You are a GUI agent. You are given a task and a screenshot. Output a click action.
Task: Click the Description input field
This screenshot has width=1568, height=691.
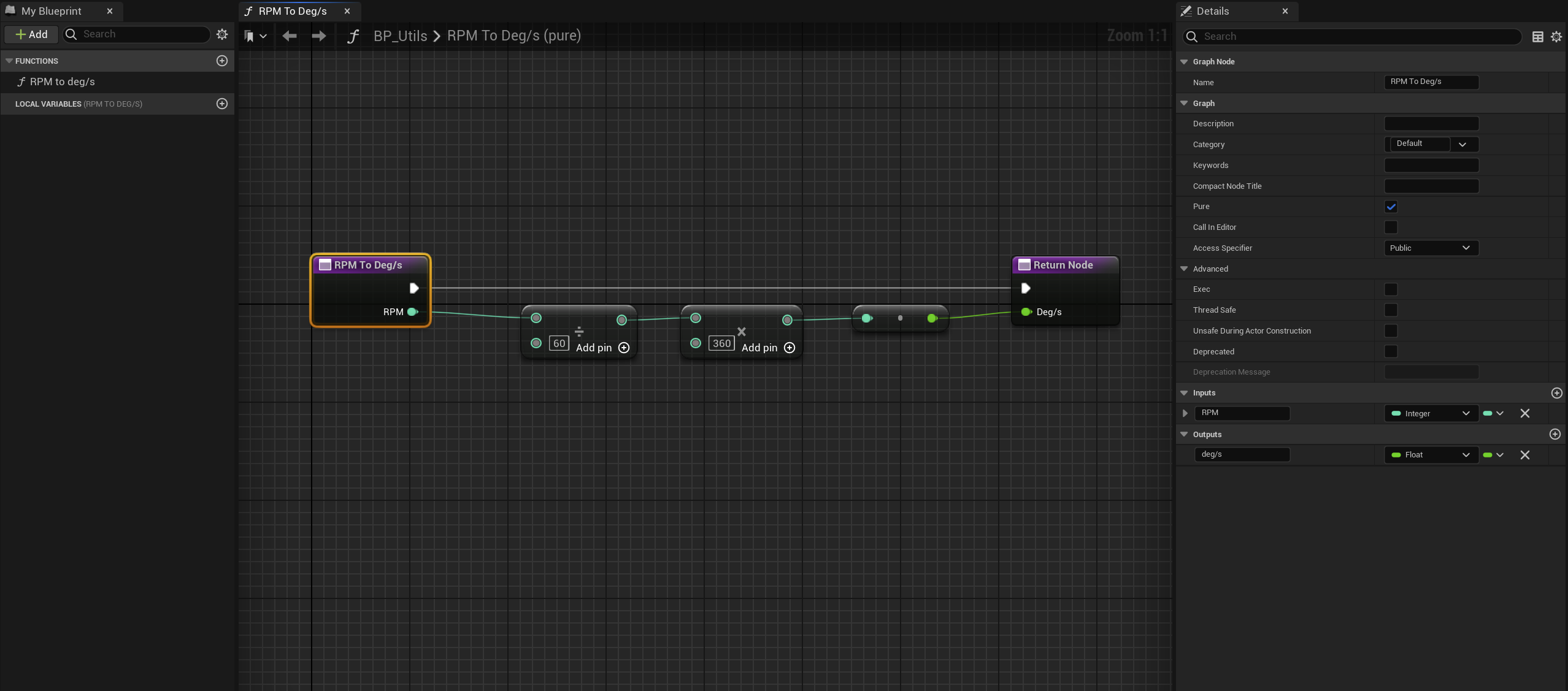(x=1431, y=124)
